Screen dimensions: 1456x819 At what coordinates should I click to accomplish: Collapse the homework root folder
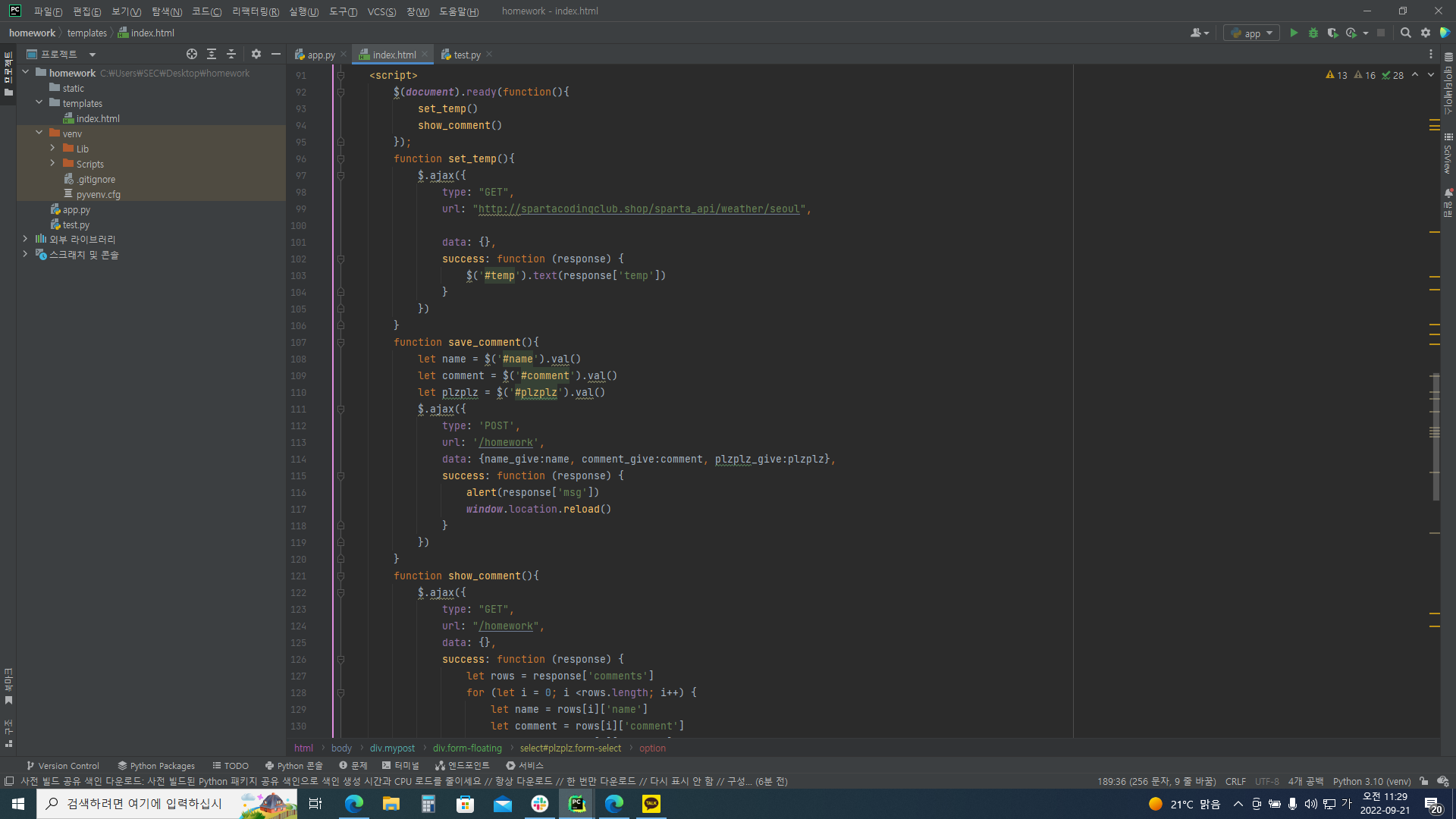tap(26, 73)
